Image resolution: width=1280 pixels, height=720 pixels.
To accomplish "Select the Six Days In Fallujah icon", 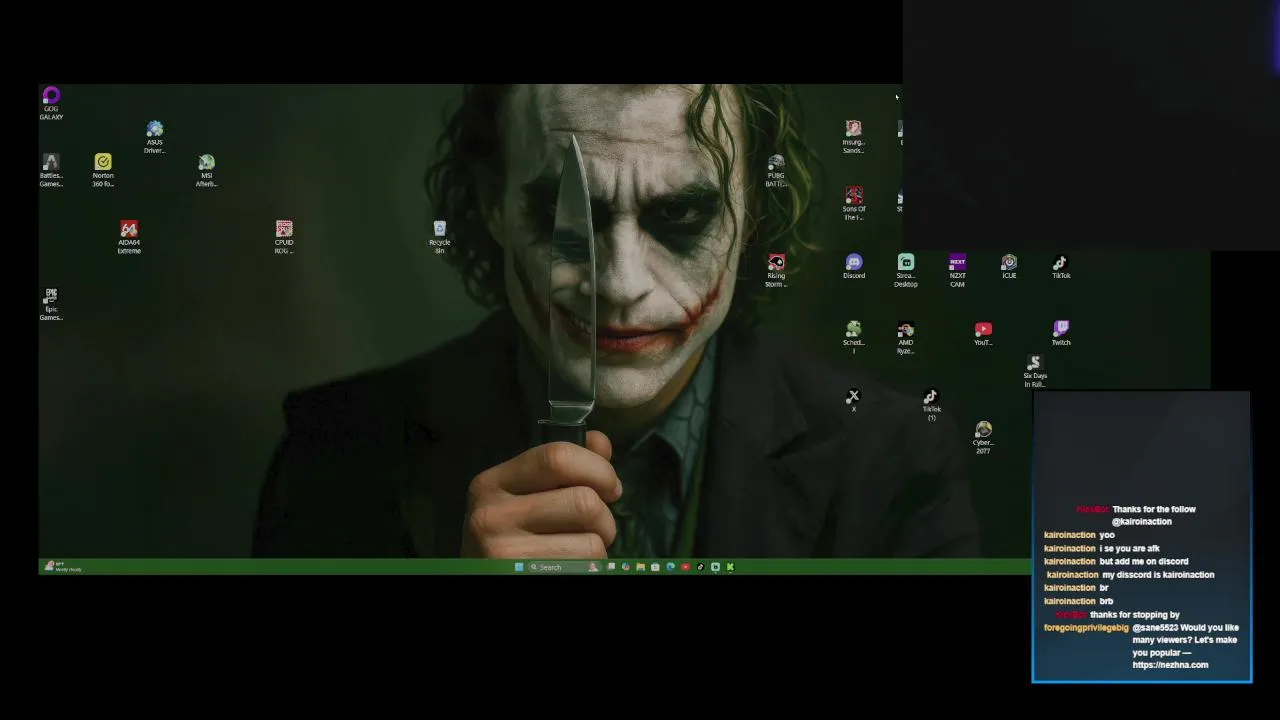I will point(1035,371).
